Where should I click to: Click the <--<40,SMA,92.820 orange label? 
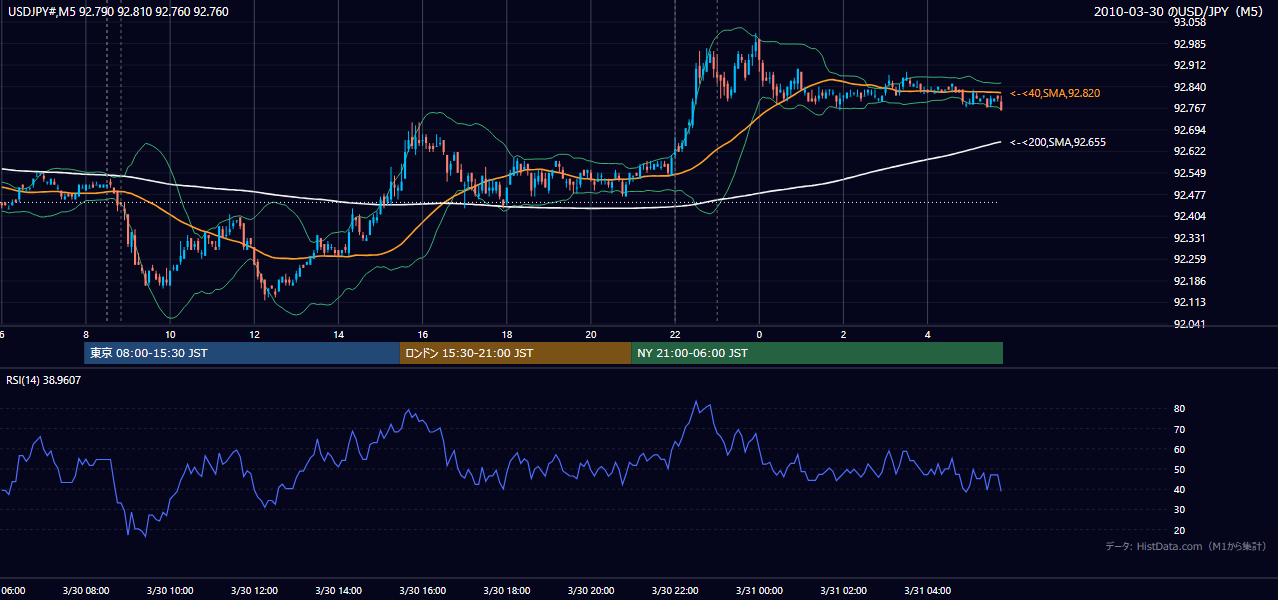pyautogui.click(x=1055, y=93)
